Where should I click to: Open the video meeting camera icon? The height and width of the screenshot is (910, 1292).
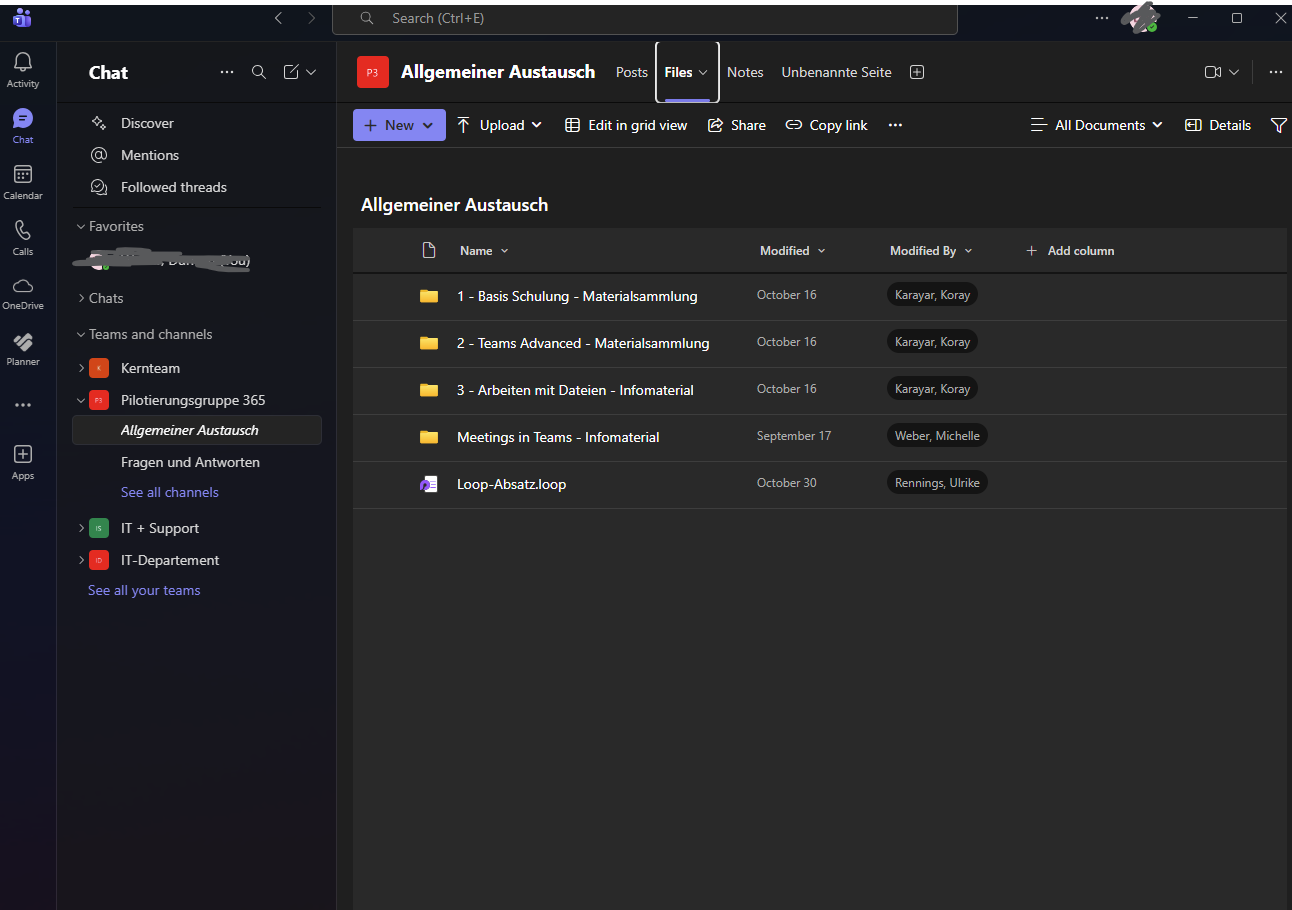(1213, 72)
